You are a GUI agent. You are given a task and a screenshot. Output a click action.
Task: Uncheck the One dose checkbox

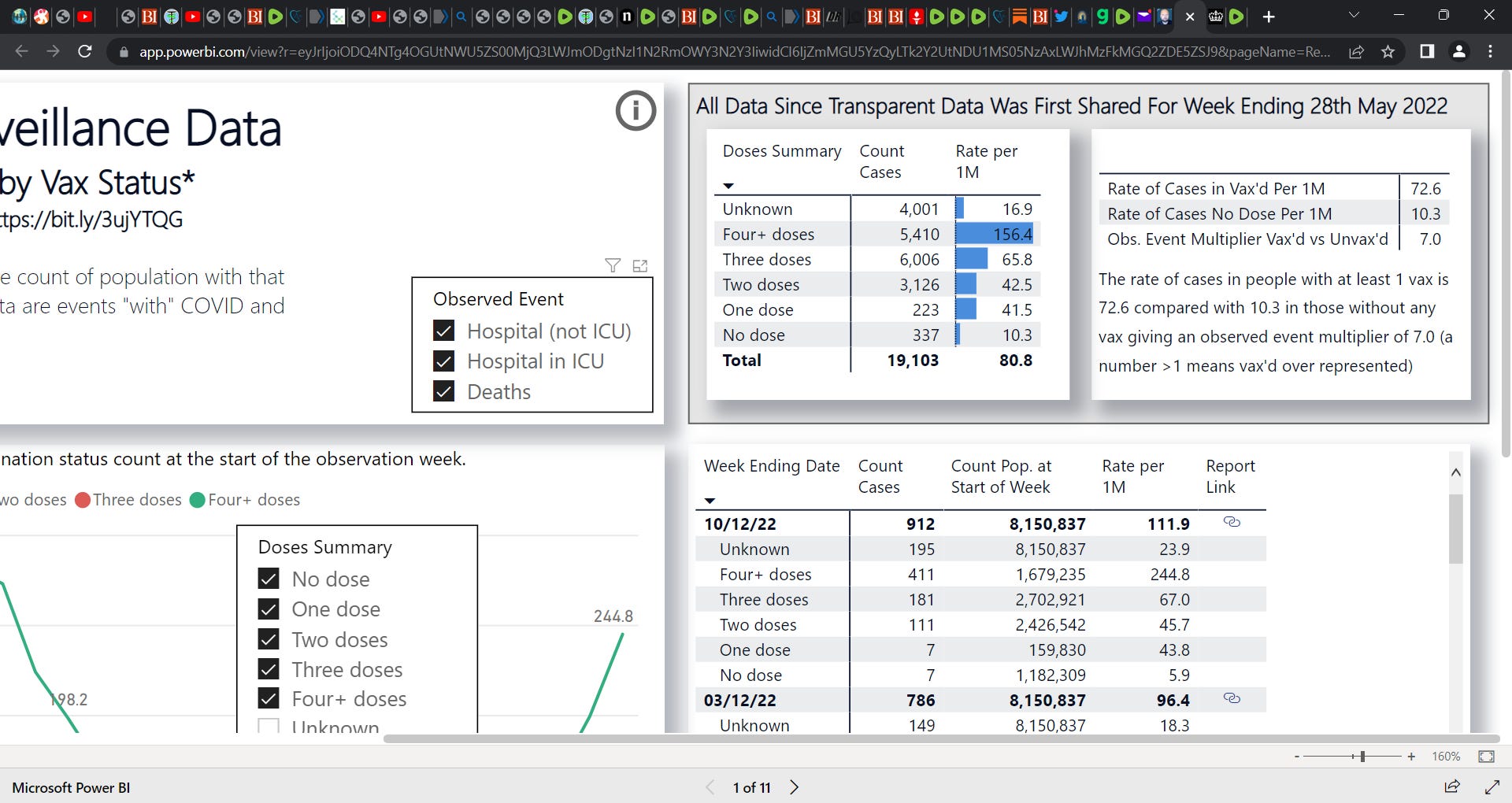pos(269,609)
